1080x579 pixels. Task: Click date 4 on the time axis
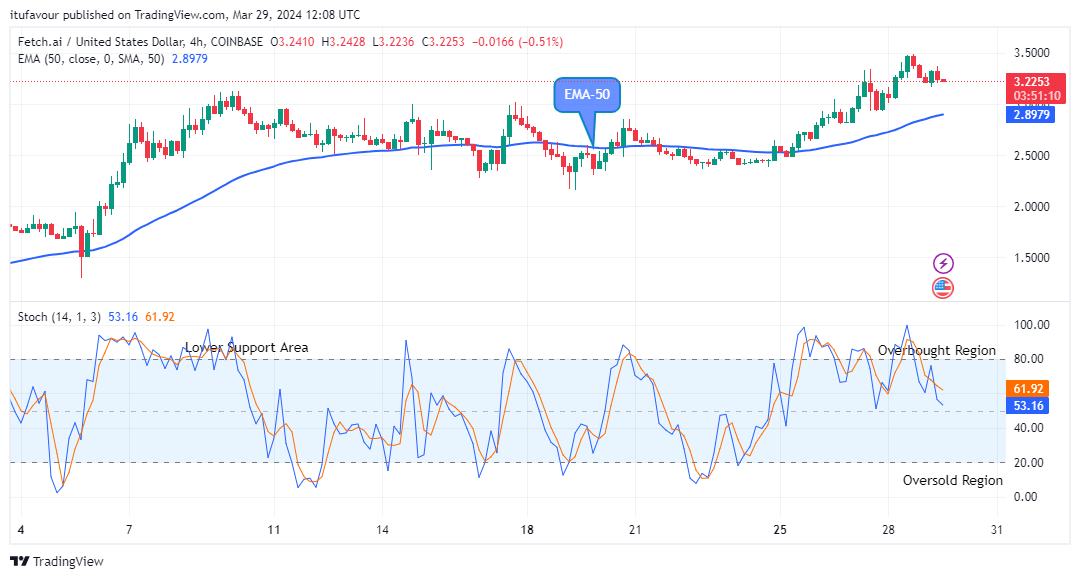tap(21, 529)
